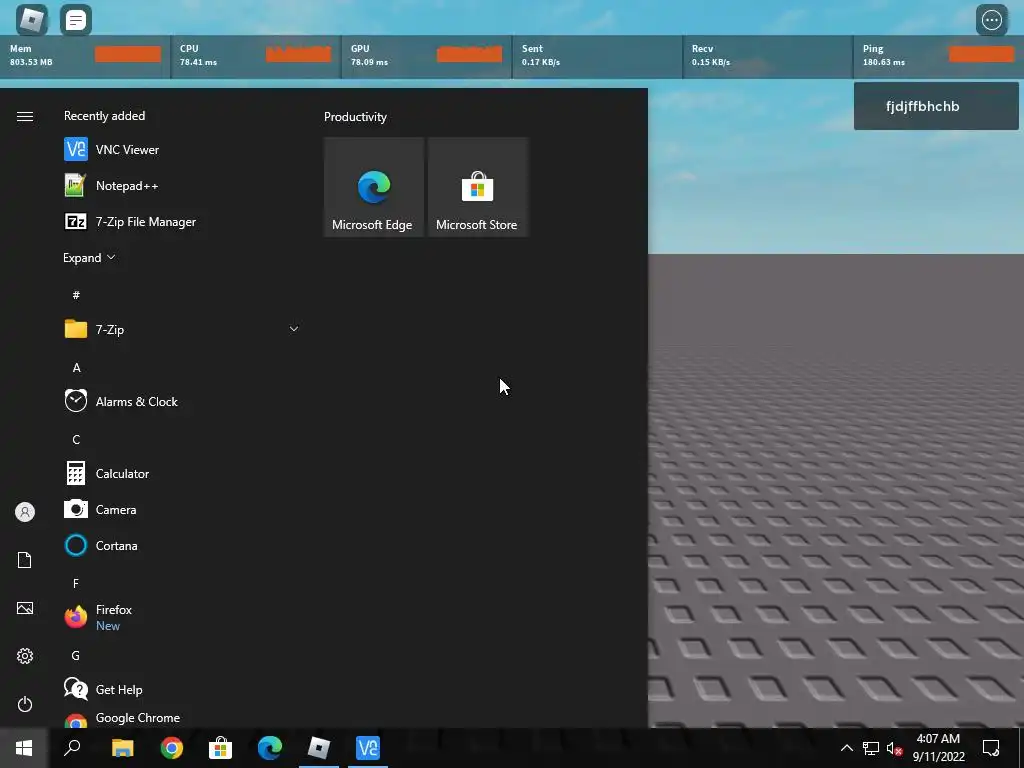Screen dimensions: 1024x768
Task: Open the Roblox chat icon
Action: pyautogui.click(x=76, y=20)
